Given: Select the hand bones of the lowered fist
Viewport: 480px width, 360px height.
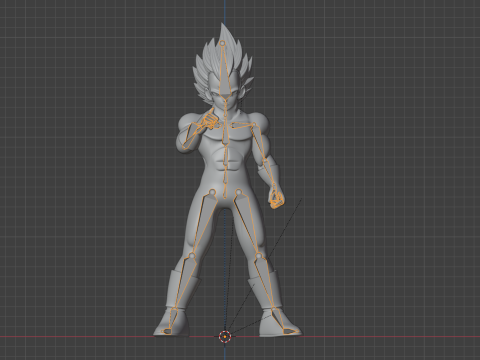Looking at the screenshot, I should click(276, 199).
